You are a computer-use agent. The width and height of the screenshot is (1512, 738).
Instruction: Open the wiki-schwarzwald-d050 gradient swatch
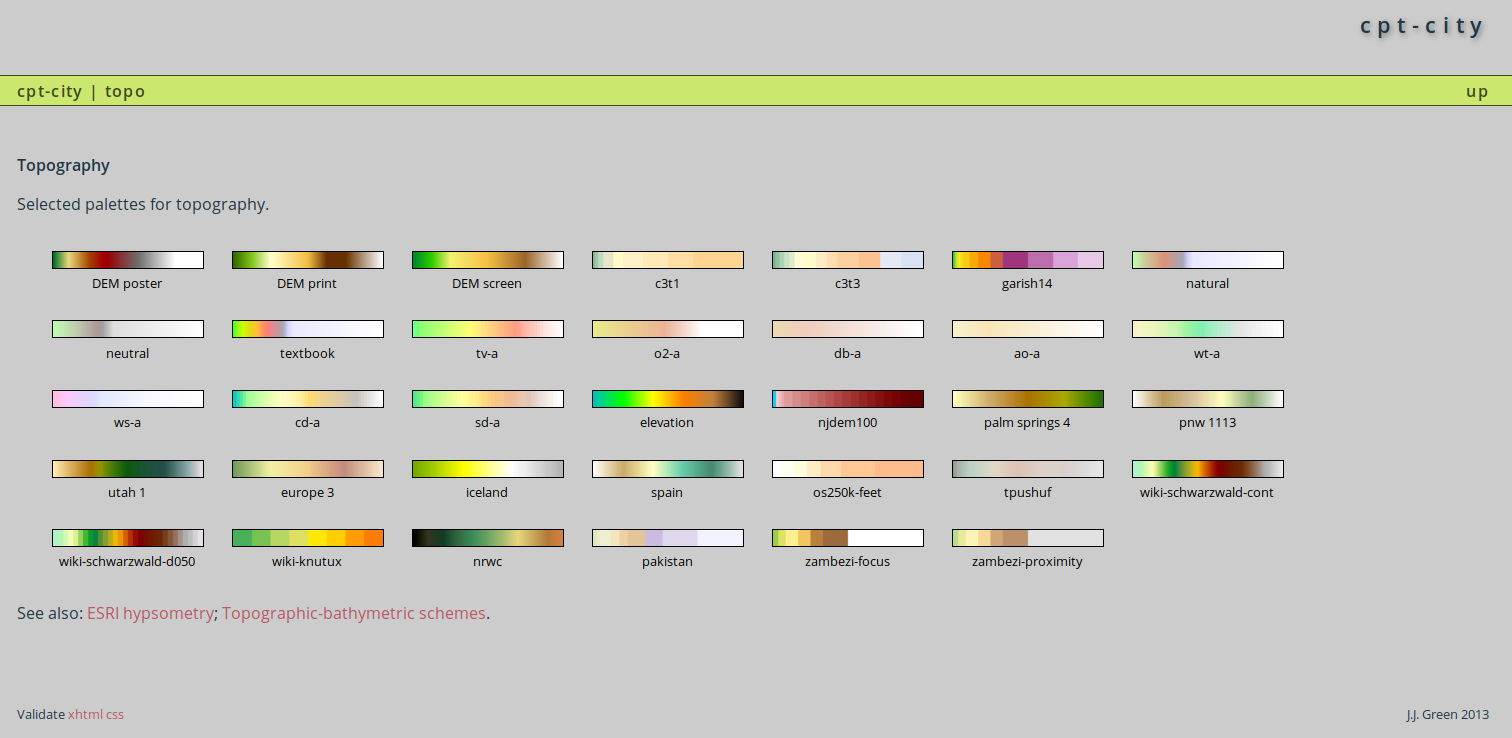[128, 538]
